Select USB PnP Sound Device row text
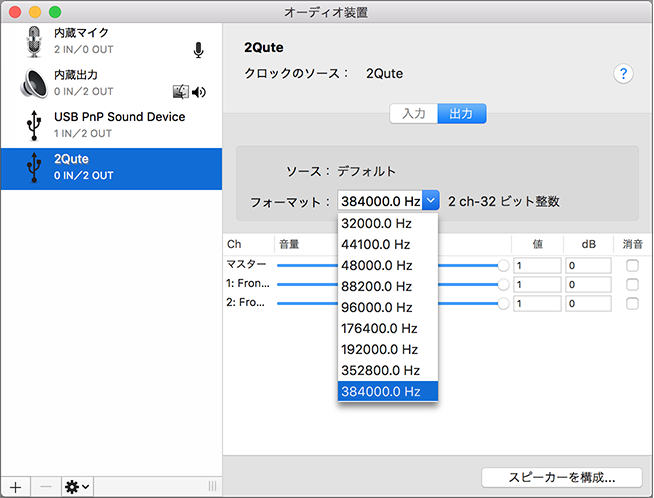The image size is (654, 498). [x=119, y=117]
